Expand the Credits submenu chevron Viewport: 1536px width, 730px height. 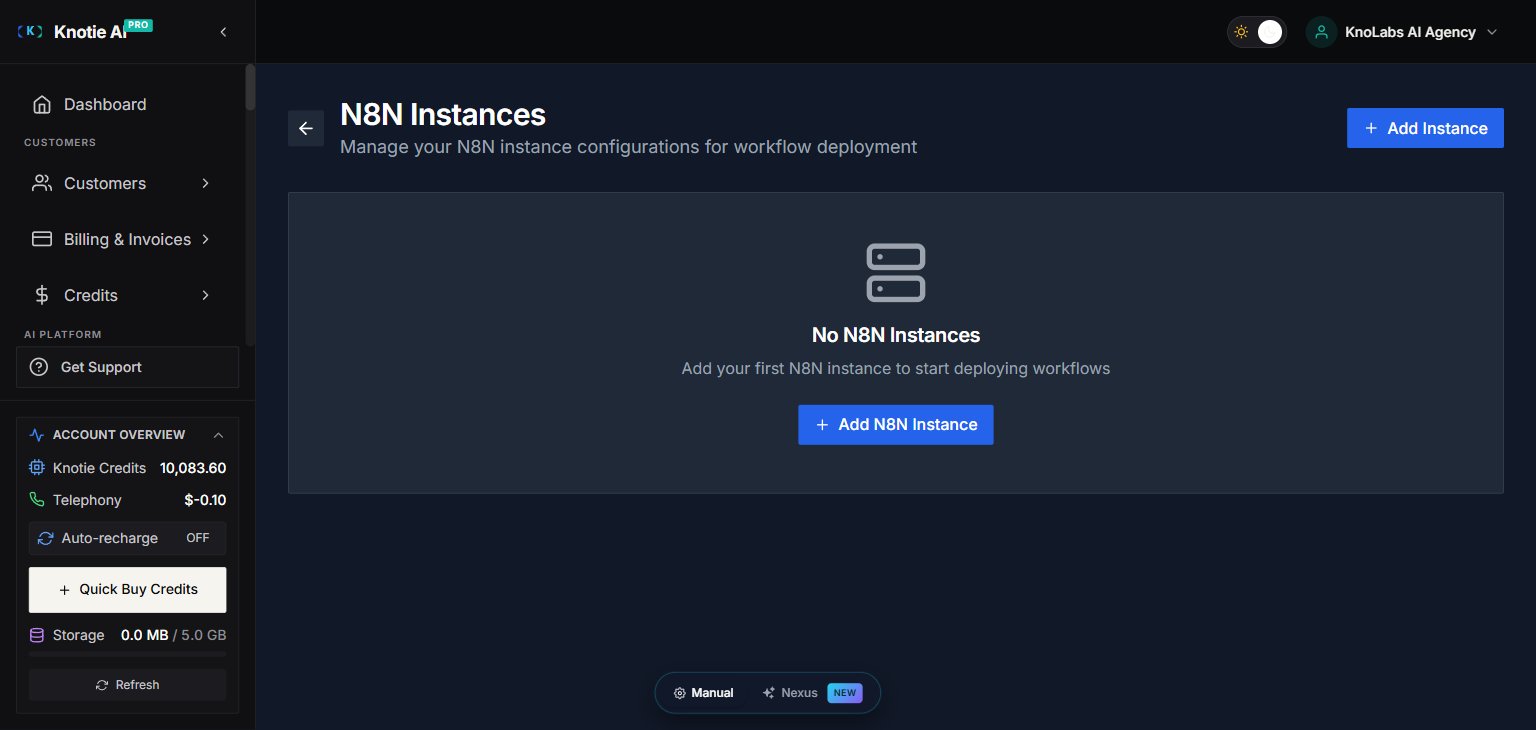[x=205, y=295]
